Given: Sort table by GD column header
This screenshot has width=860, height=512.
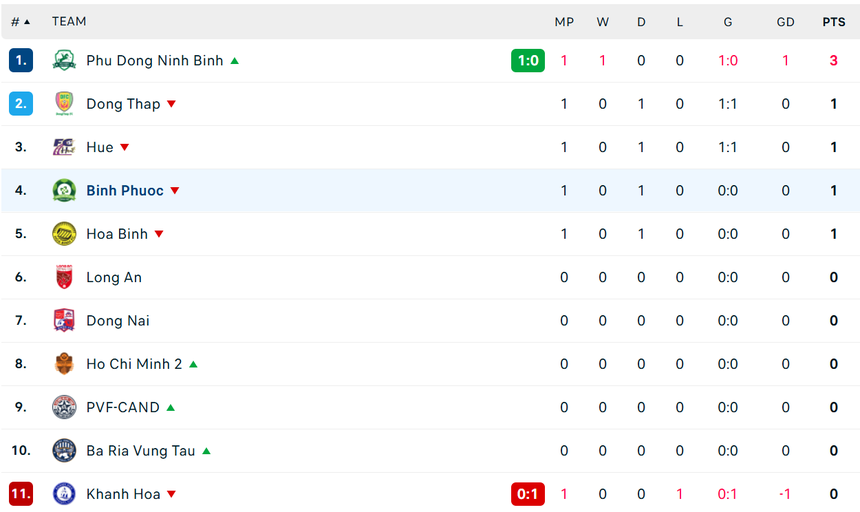Looking at the screenshot, I should (785, 21).
